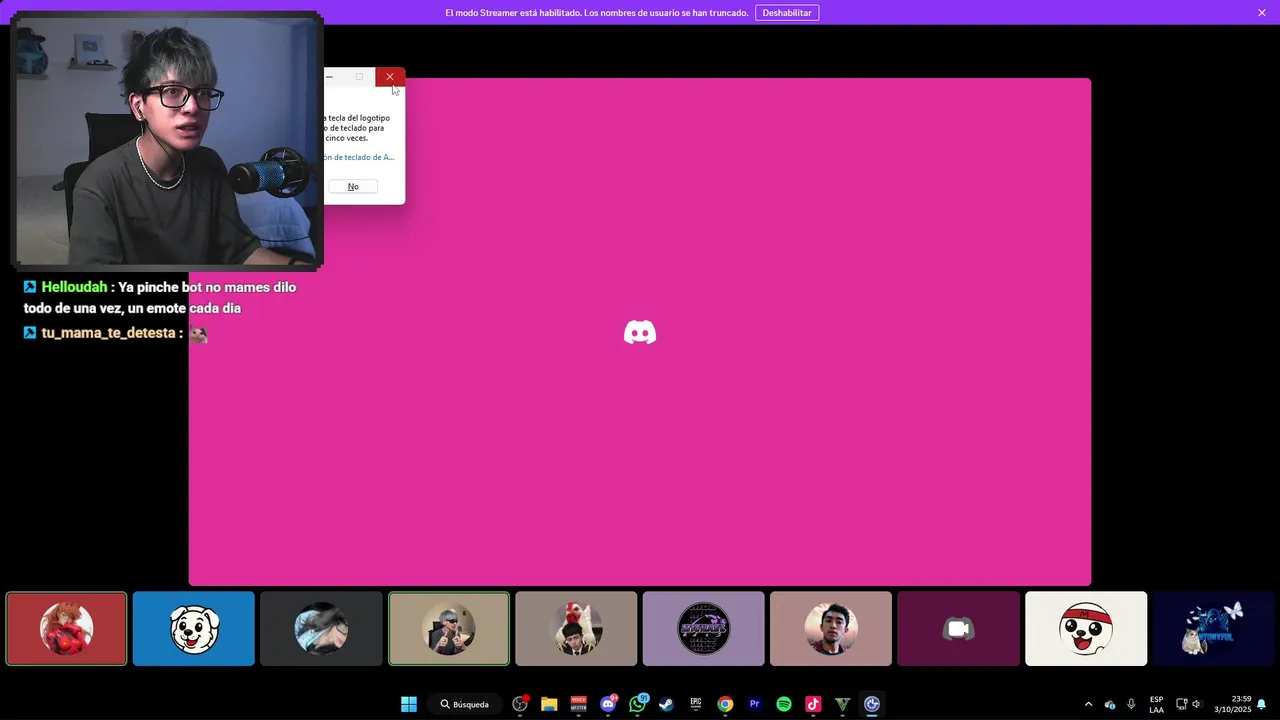Image resolution: width=1280 pixels, height=720 pixels.
Task: Select the chicken-head avatar participant tile
Action: tap(576, 628)
